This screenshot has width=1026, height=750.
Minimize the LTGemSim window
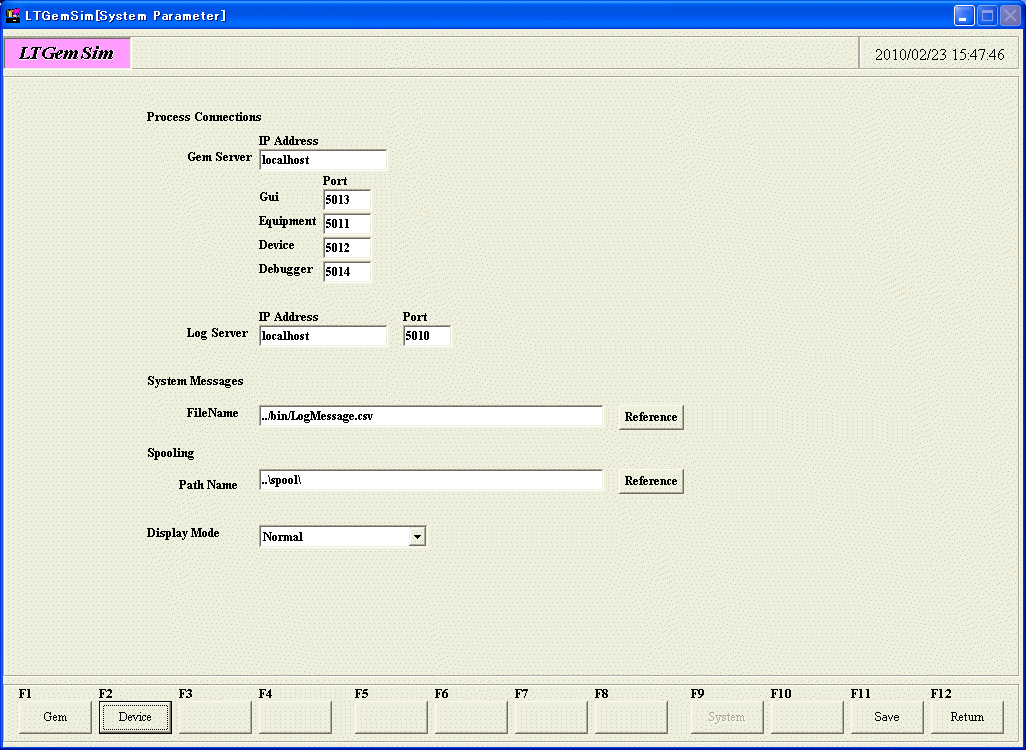click(963, 15)
